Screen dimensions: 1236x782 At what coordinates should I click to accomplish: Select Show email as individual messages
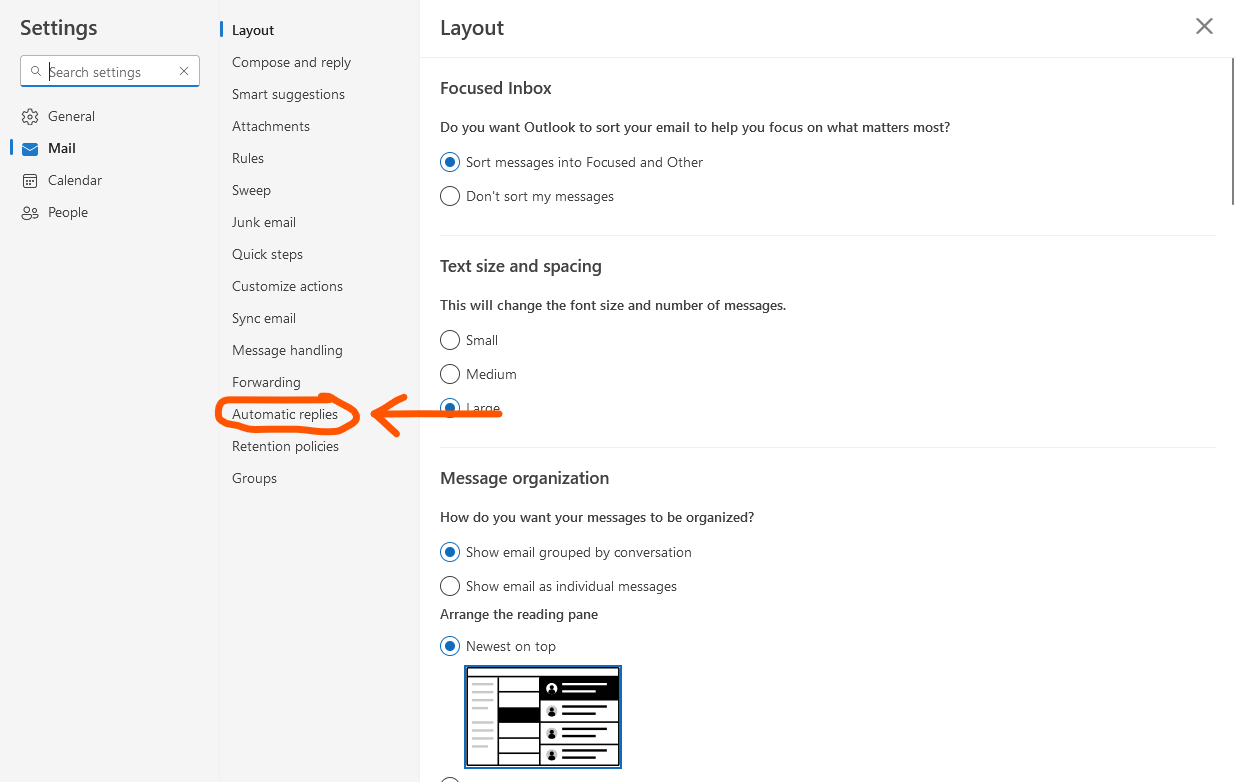[450, 587]
